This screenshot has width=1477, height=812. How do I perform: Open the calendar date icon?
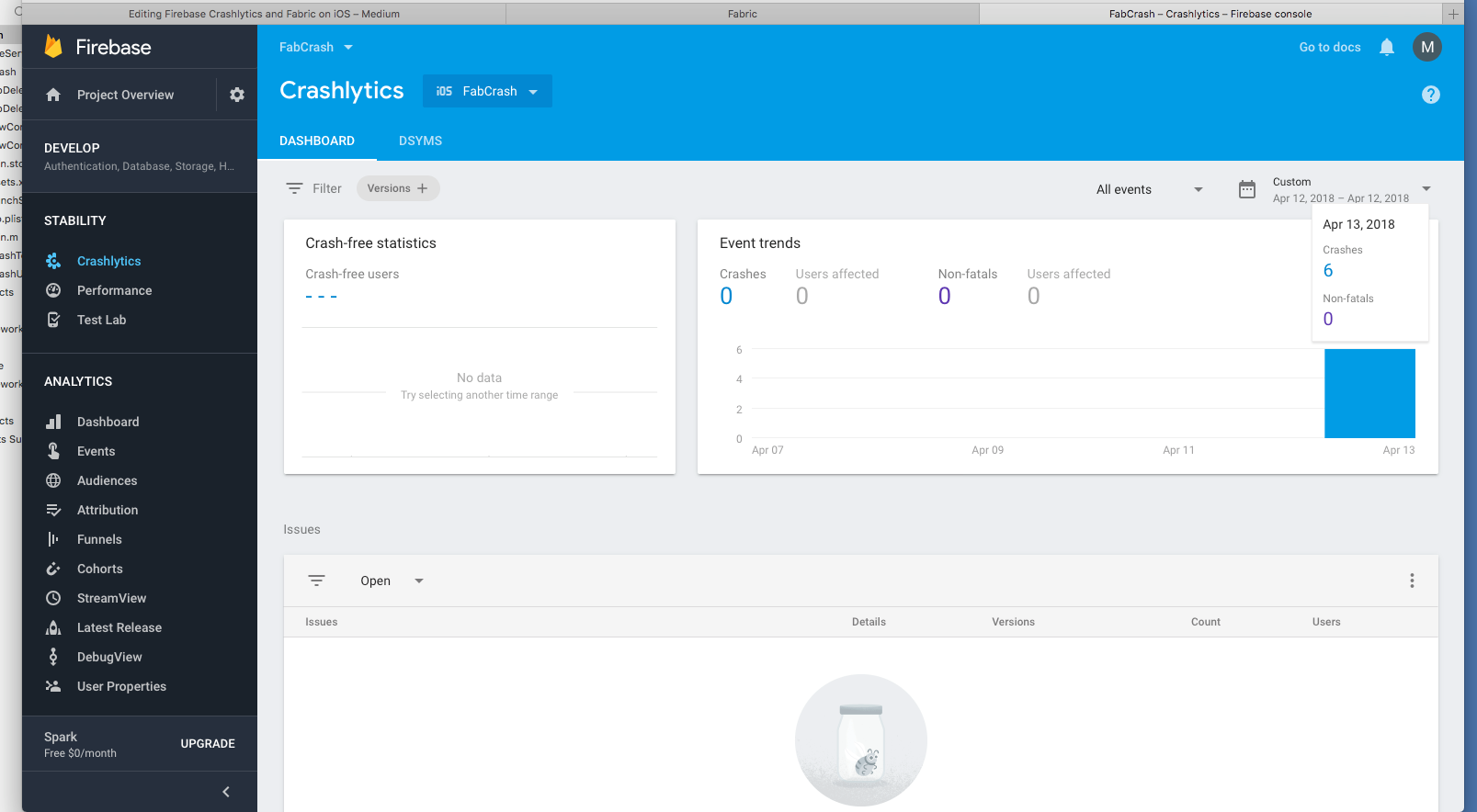1247,189
